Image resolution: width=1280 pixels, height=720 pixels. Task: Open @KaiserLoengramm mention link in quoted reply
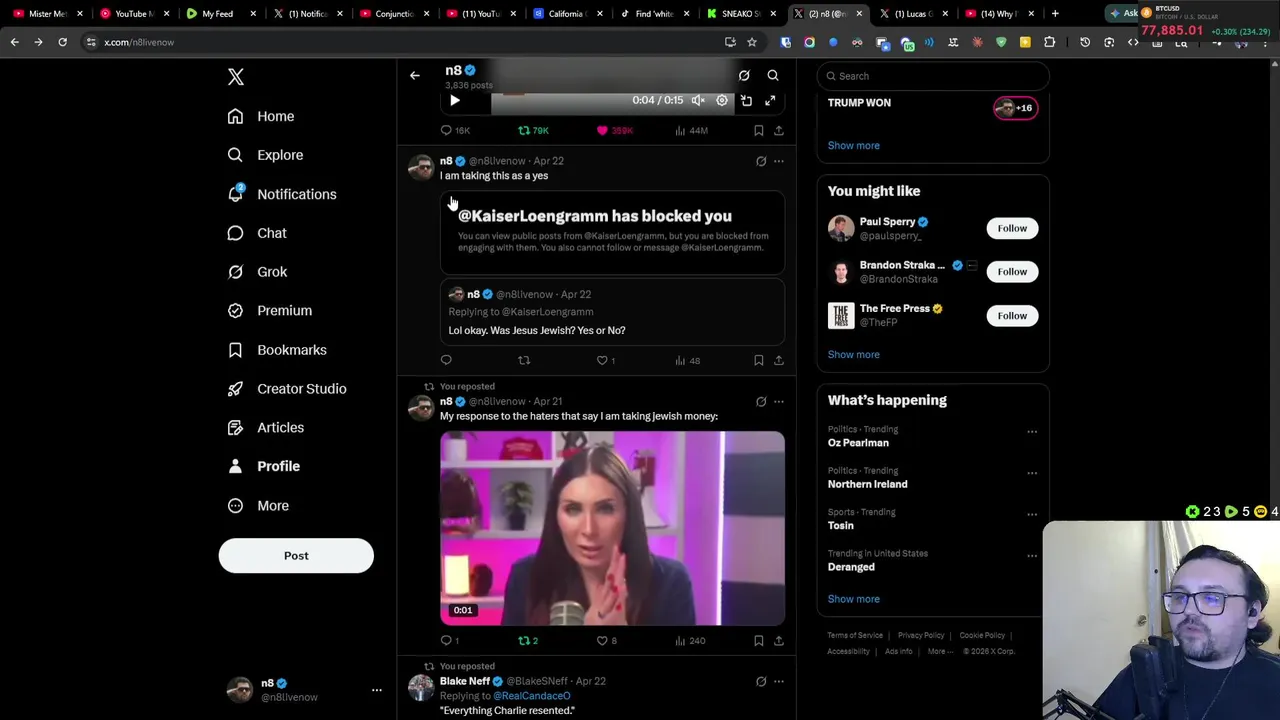click(547, 312)
